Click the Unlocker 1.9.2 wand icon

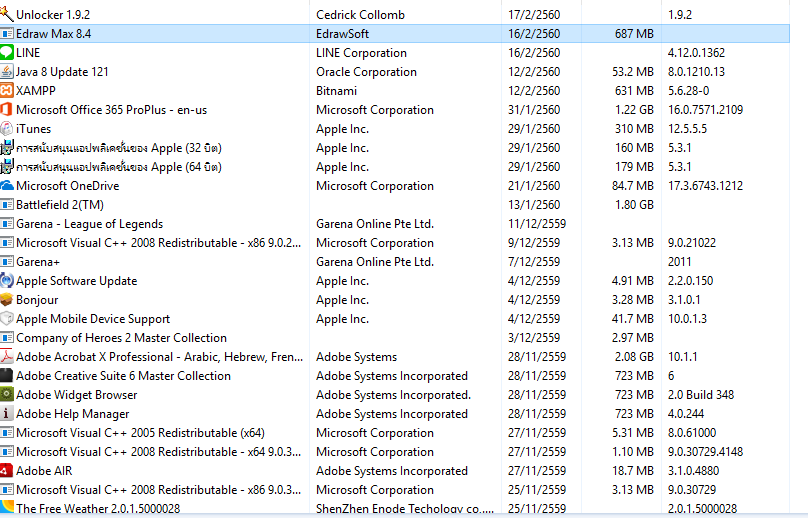point(7,15)
